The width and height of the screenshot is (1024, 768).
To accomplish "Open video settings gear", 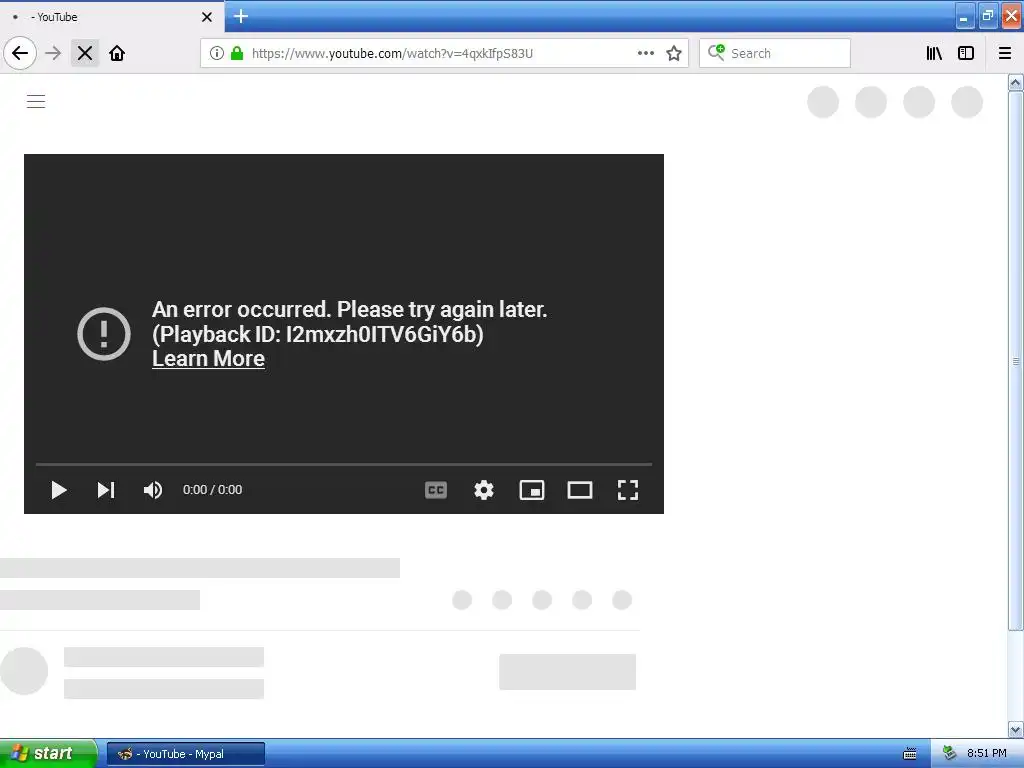I will coord(483,490).
